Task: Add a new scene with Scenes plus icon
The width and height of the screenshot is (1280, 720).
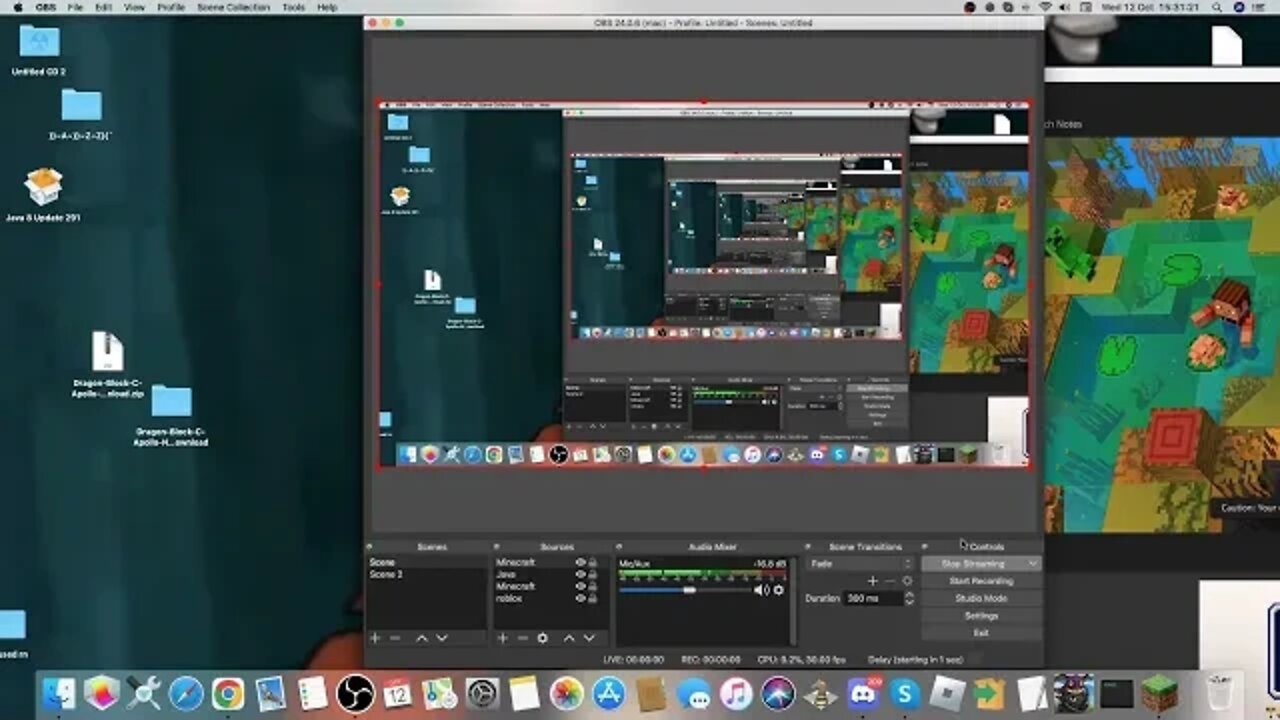Action: click(x=375, y=638)
